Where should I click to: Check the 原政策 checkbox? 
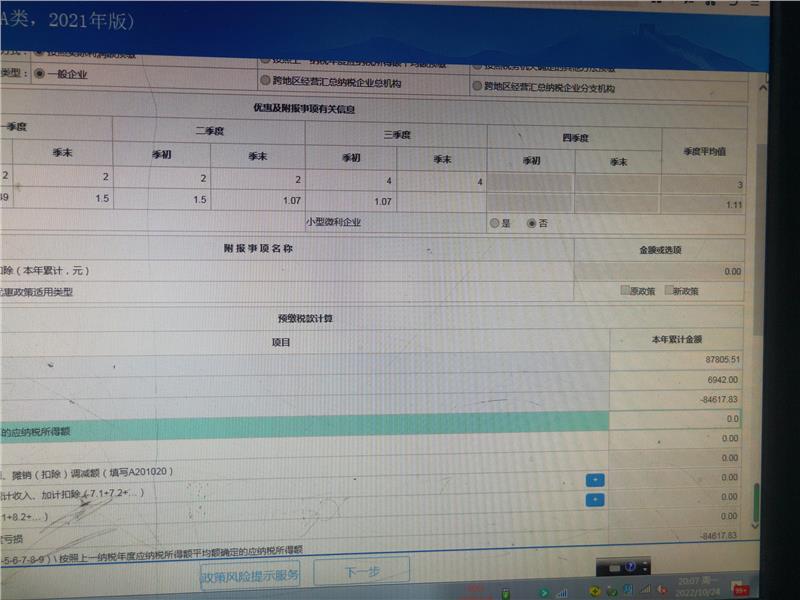point(625,291)
